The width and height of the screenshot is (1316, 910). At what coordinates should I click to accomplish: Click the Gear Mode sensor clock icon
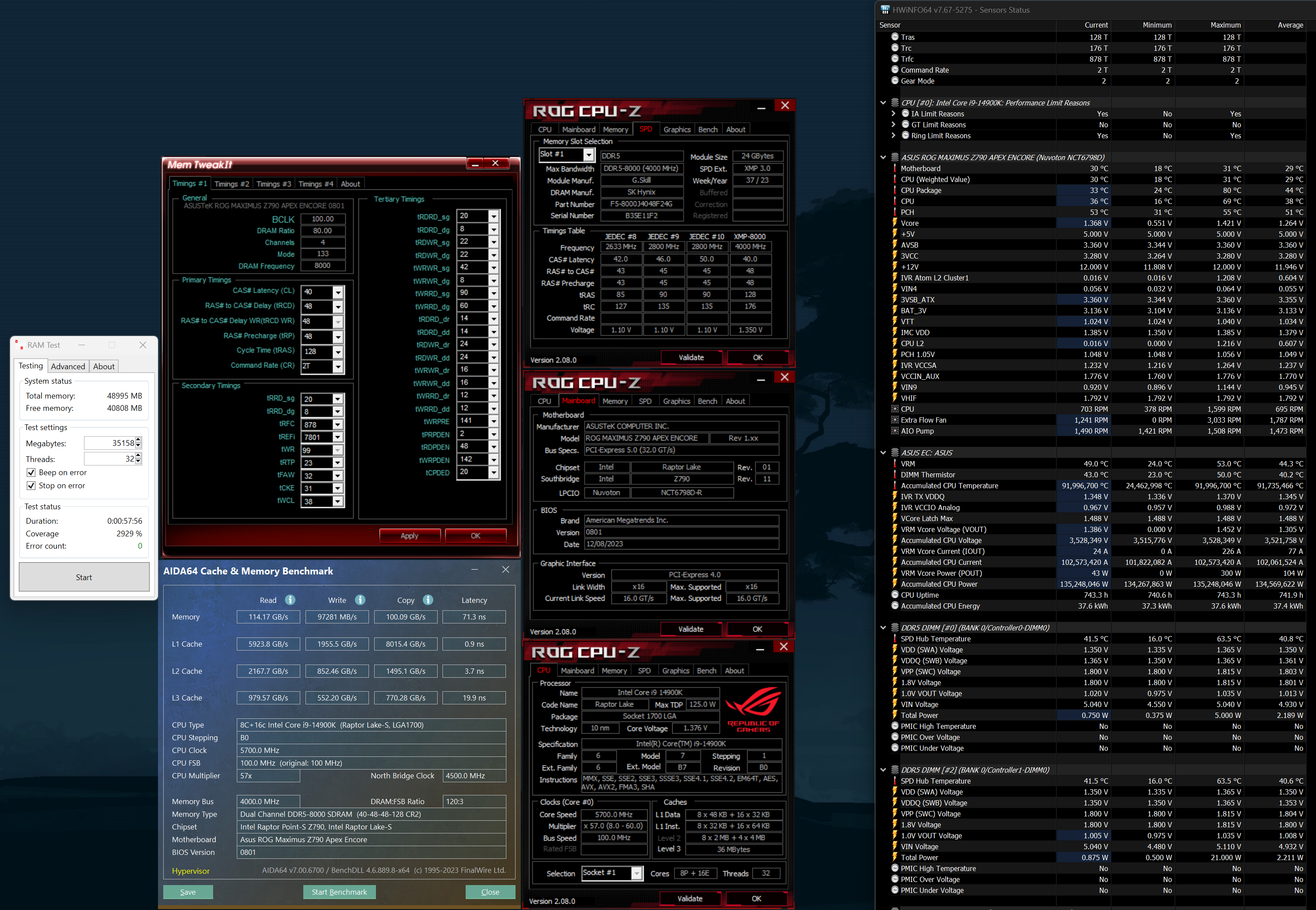click(x=895, y=80)
